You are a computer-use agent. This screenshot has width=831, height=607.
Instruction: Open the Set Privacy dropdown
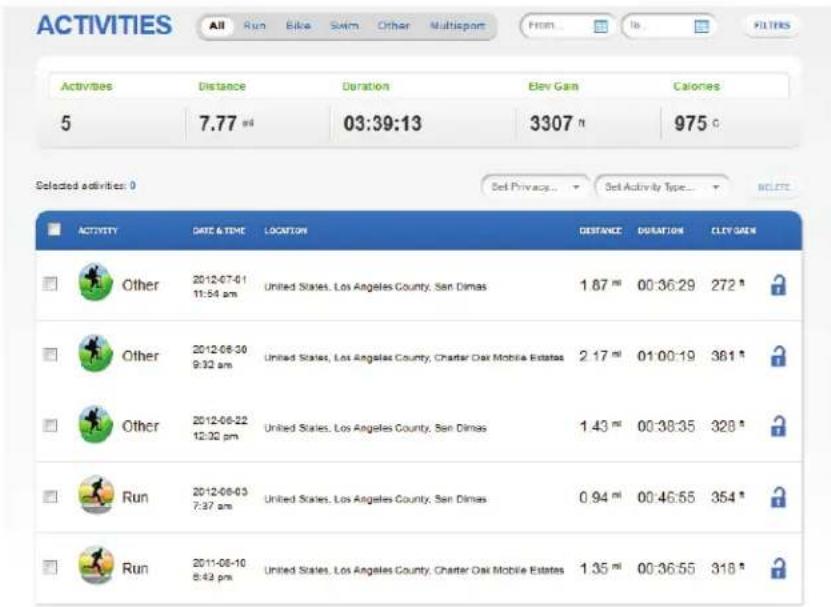pos(535,187)
